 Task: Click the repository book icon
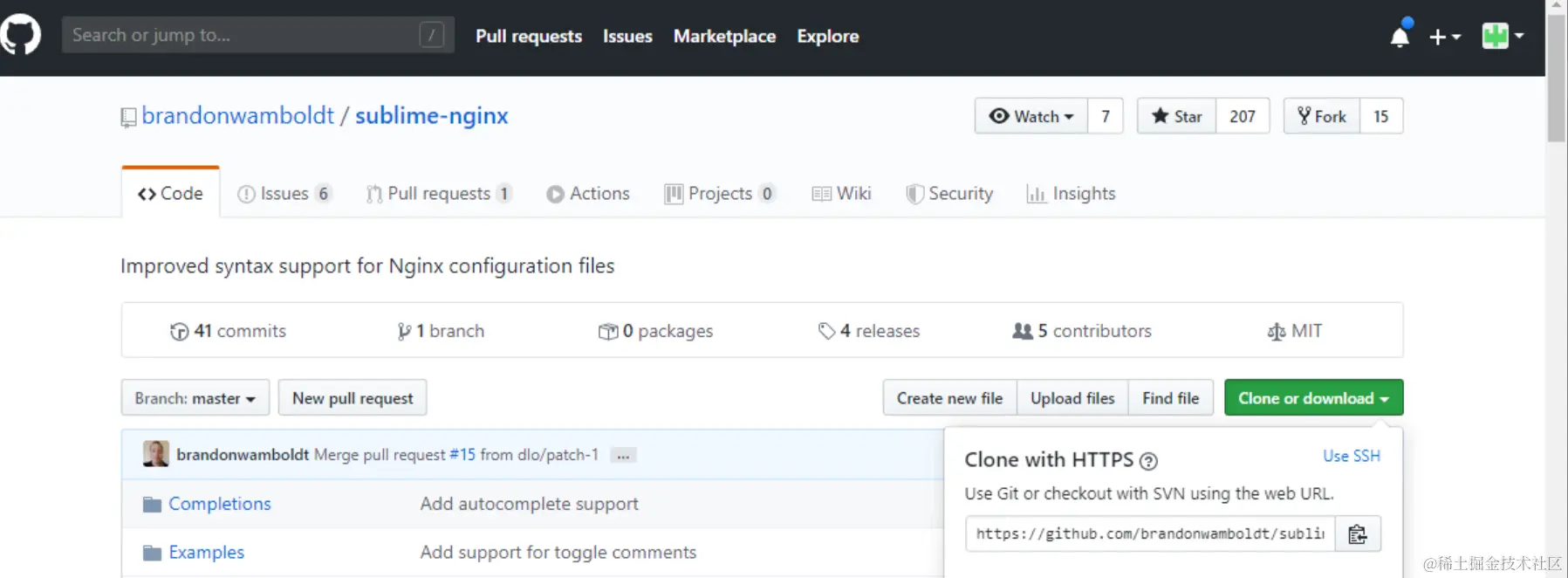(x=128, y=117)
